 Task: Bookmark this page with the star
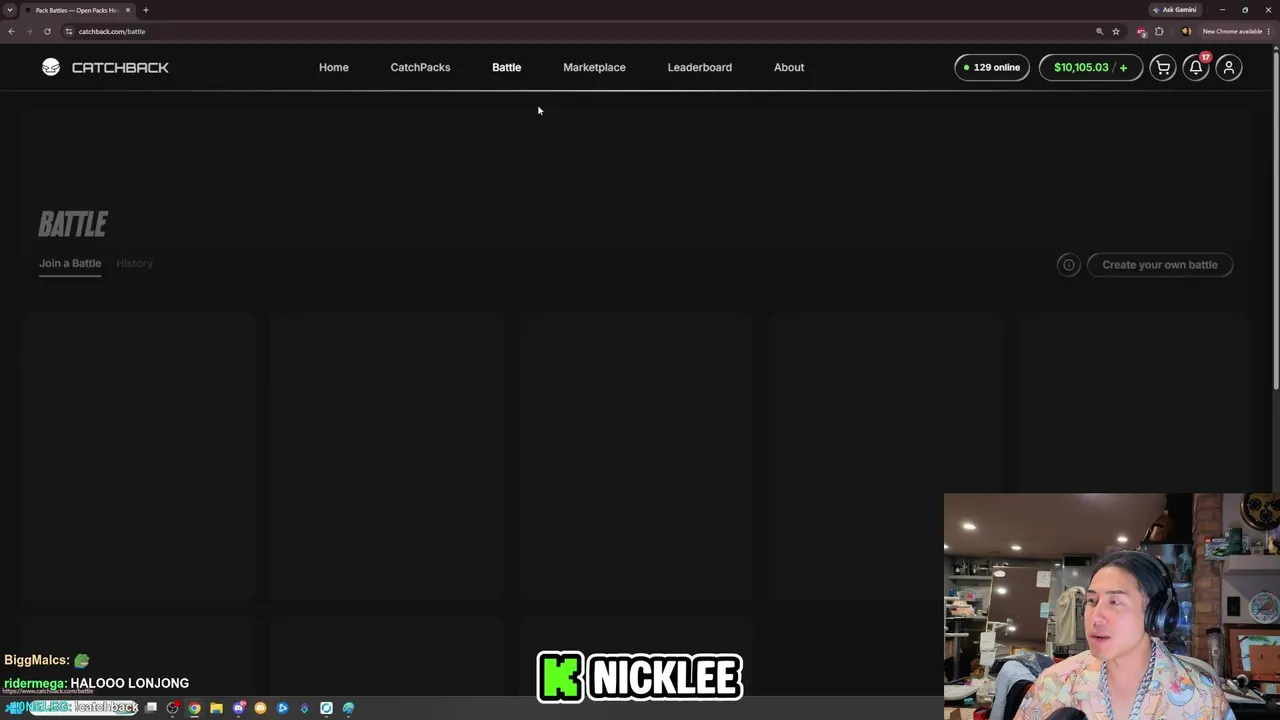(x=1116, y=31)
